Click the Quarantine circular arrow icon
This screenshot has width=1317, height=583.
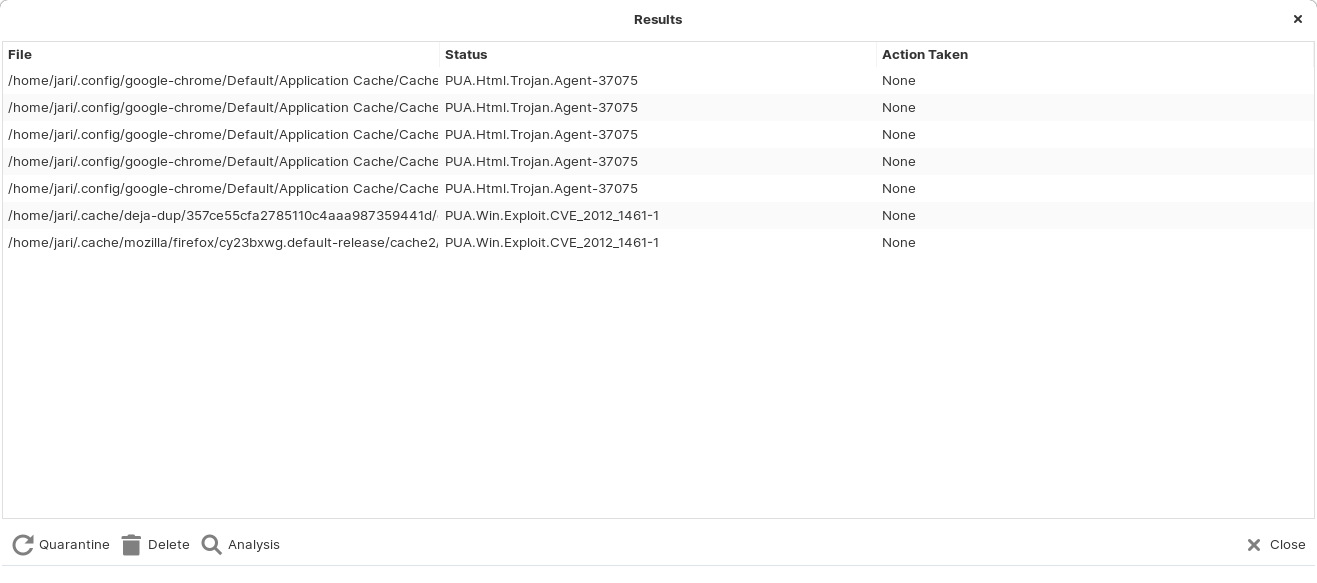coord(23,545)
